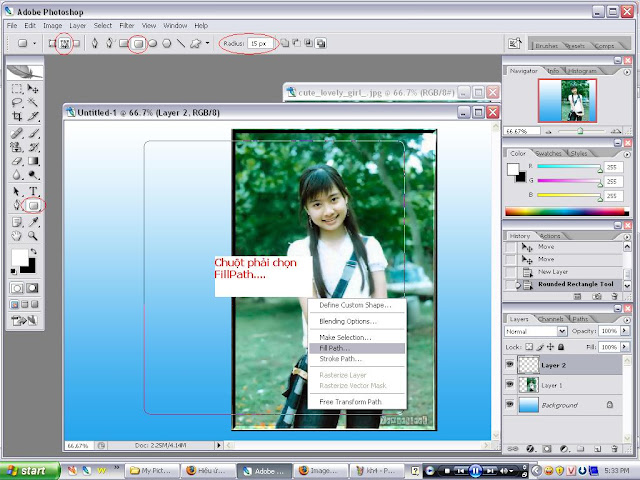The image size is (640, 480).
Task: Open the layer style menu icon
Action: click(530, 449)
